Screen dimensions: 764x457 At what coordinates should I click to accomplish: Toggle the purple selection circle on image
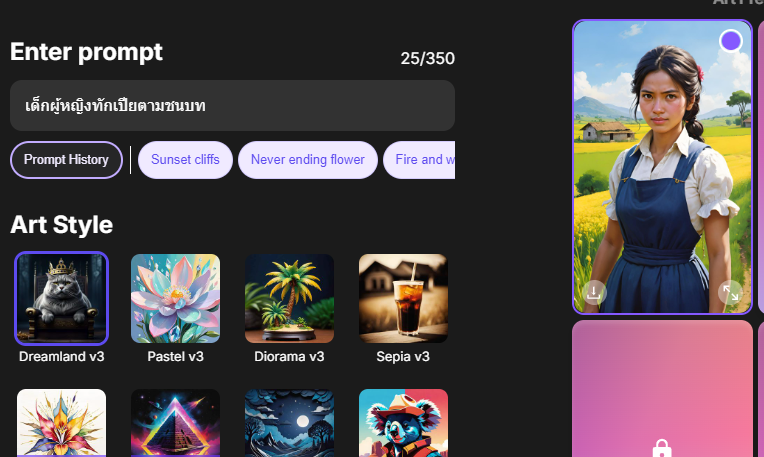(730, 41)
